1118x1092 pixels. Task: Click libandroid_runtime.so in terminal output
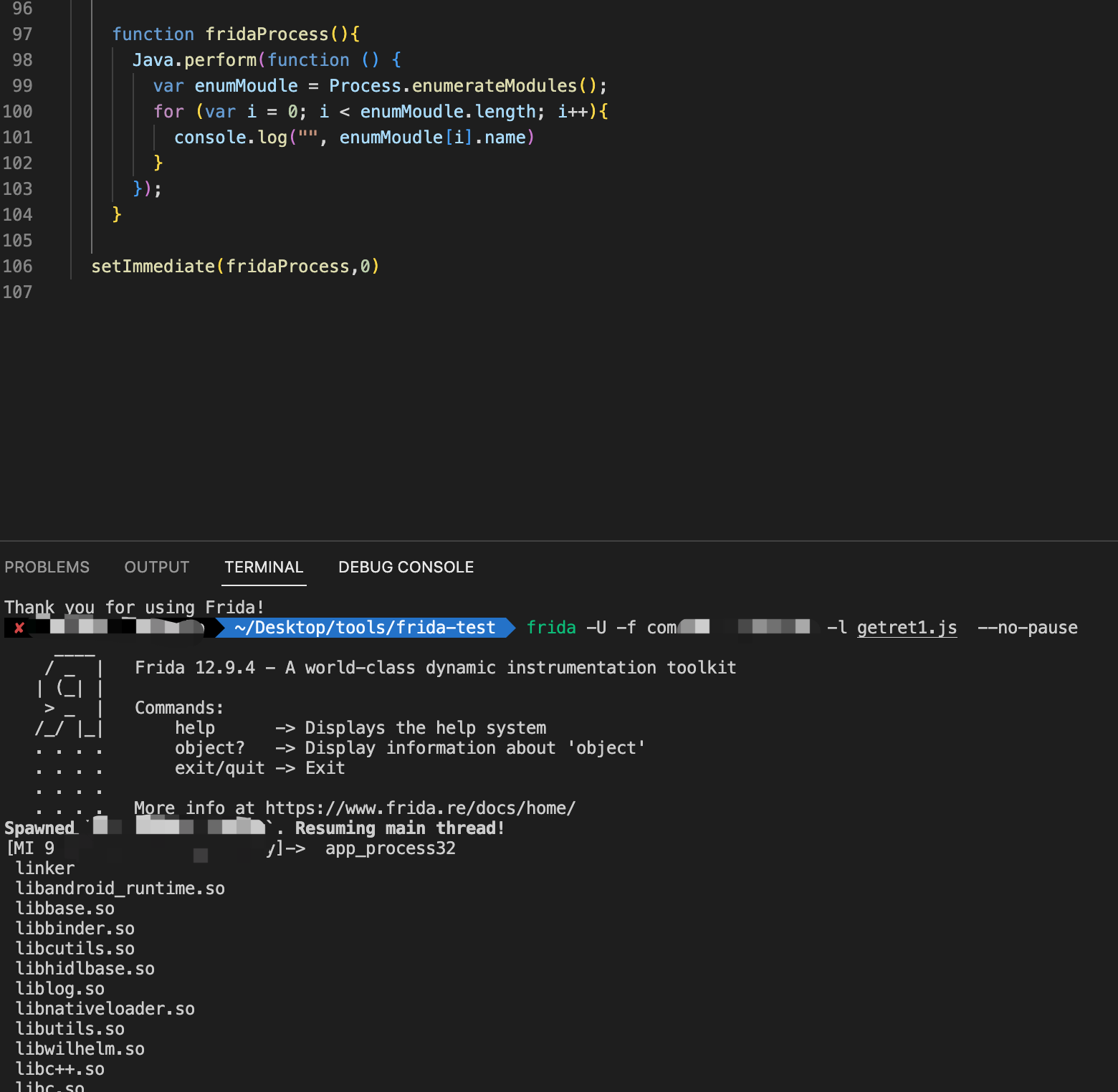(x=120, y=889)
